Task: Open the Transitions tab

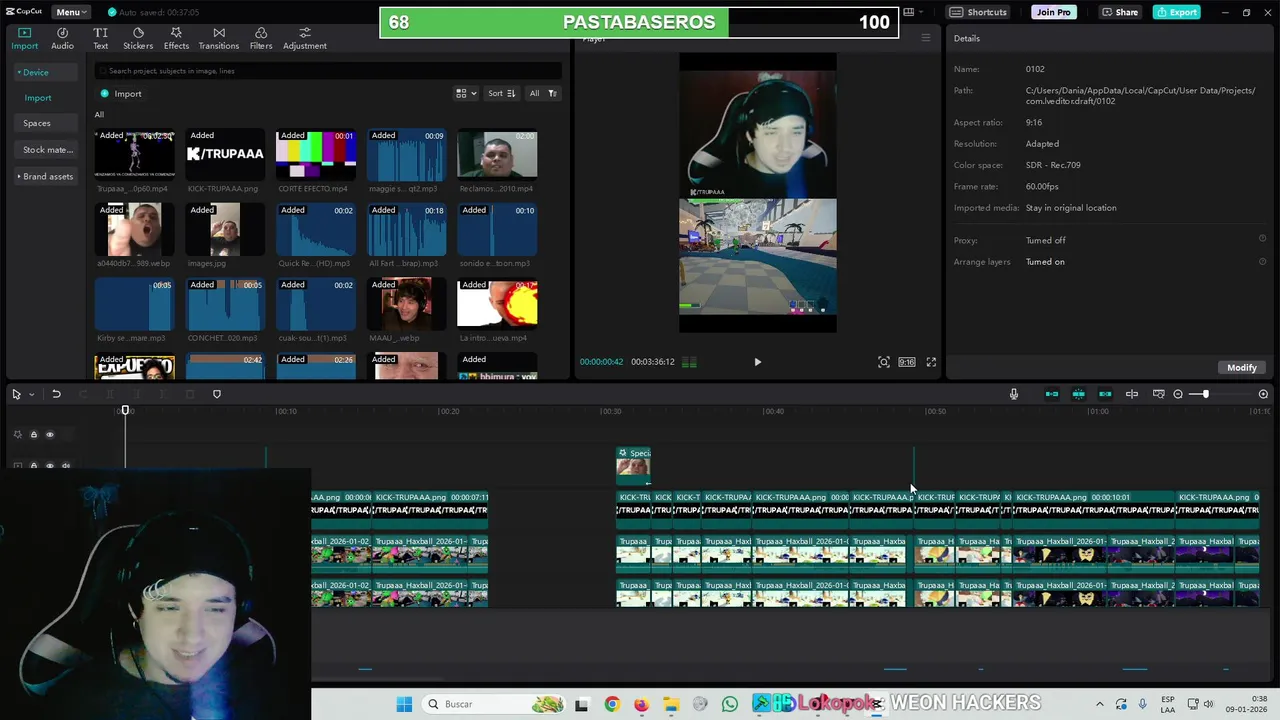Action: click(x=219, y=39)
